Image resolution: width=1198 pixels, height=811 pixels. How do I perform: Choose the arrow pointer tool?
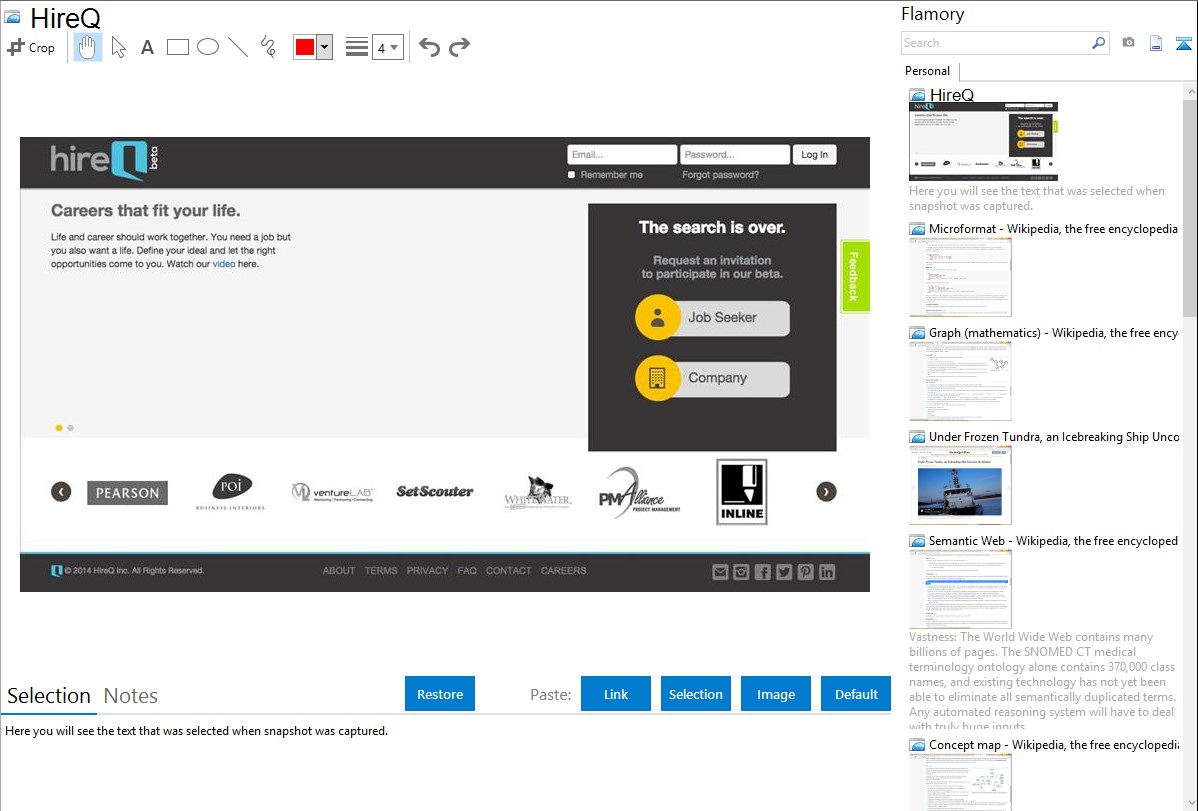[118, 47]
